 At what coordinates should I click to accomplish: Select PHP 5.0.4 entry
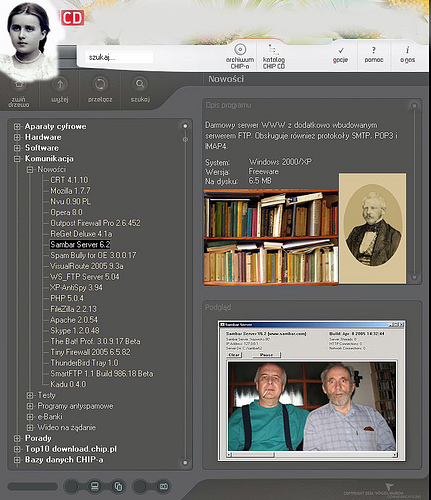click(67, 298)
